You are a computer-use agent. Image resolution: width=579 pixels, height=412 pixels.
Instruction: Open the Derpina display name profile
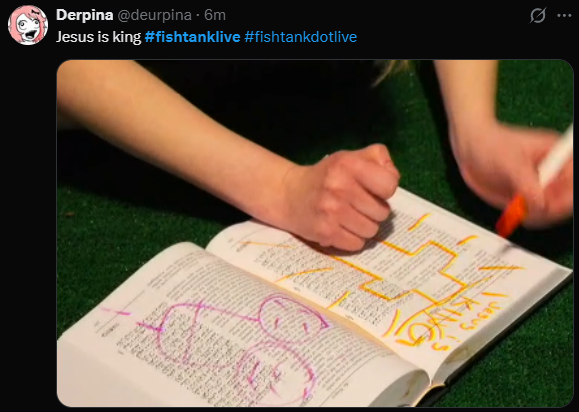click(85, 16)
